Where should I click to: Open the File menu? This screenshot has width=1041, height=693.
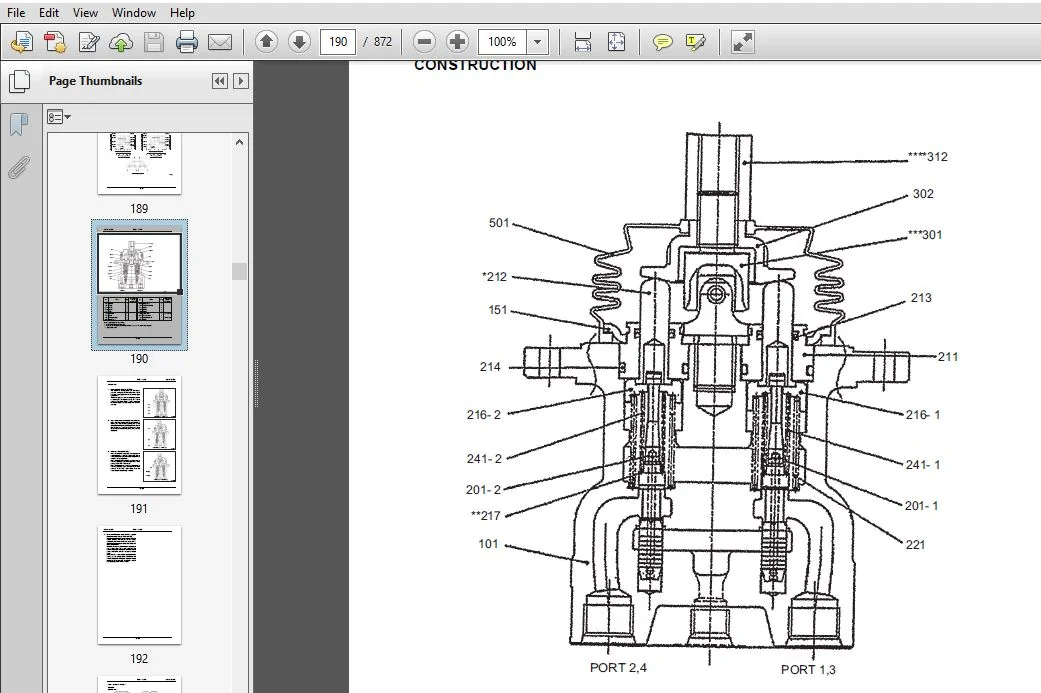click(16, 13)
